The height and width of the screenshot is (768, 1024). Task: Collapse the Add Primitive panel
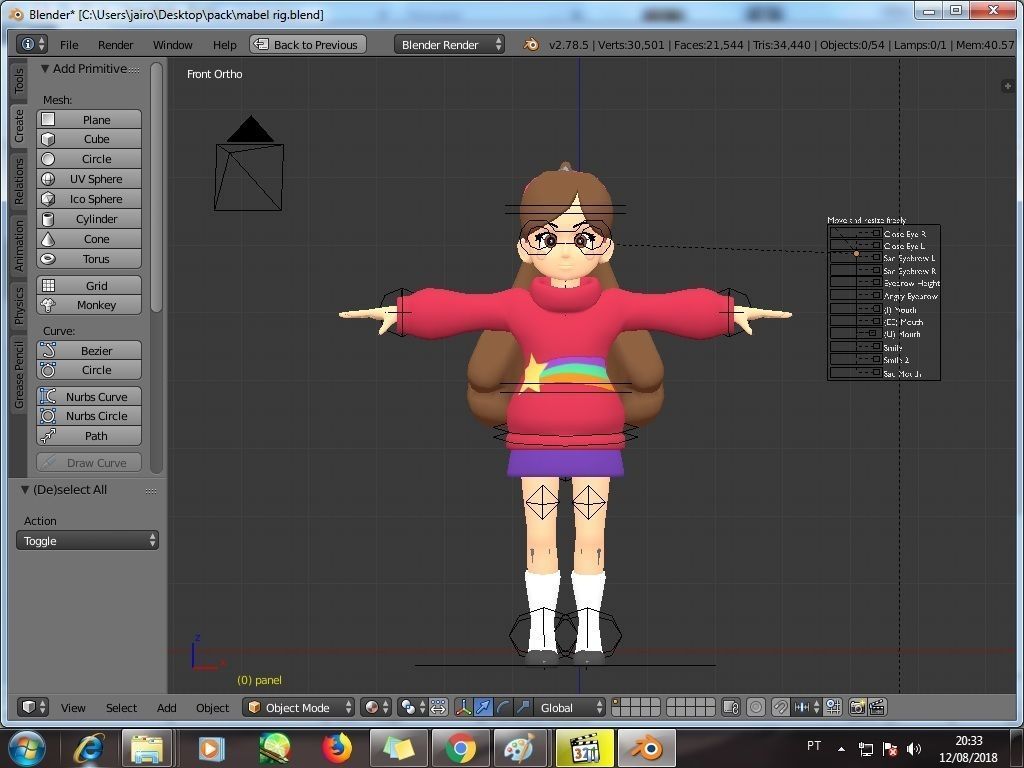45,69
